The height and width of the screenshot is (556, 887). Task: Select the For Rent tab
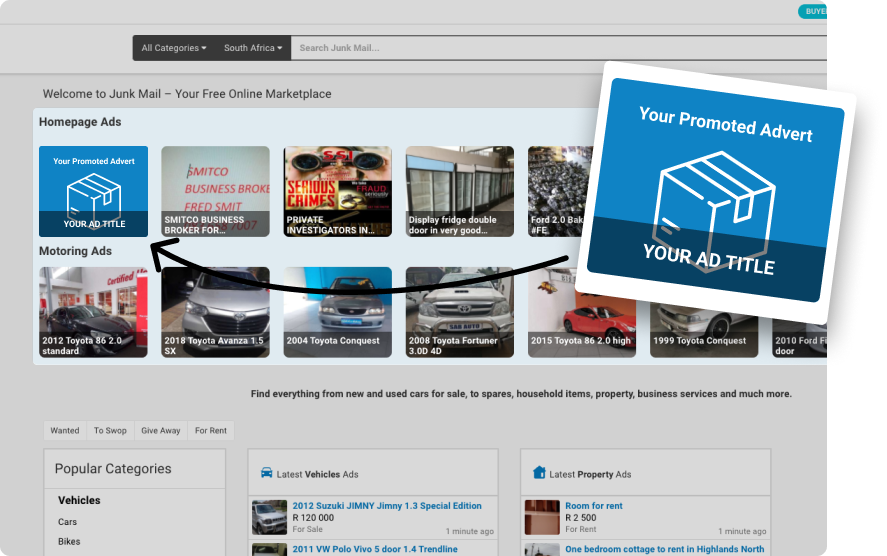(211, 430)
